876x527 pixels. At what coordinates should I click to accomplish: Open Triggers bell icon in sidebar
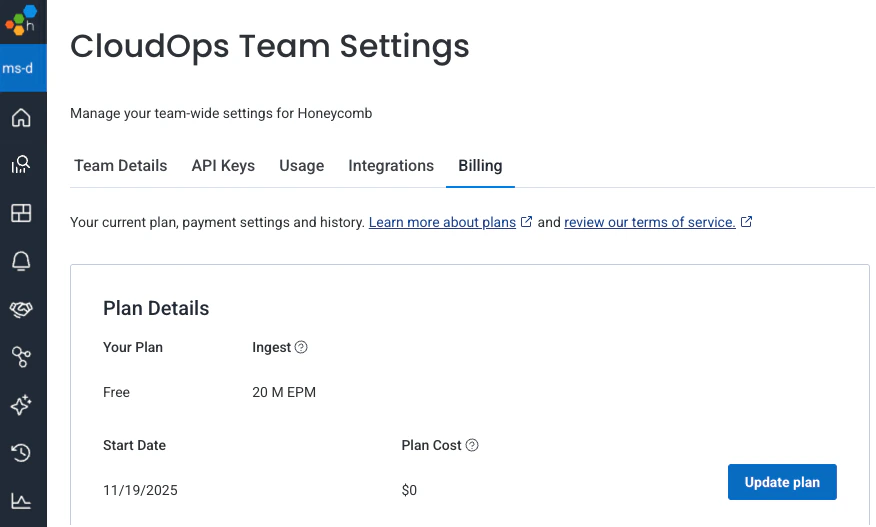tap(21, 261)
